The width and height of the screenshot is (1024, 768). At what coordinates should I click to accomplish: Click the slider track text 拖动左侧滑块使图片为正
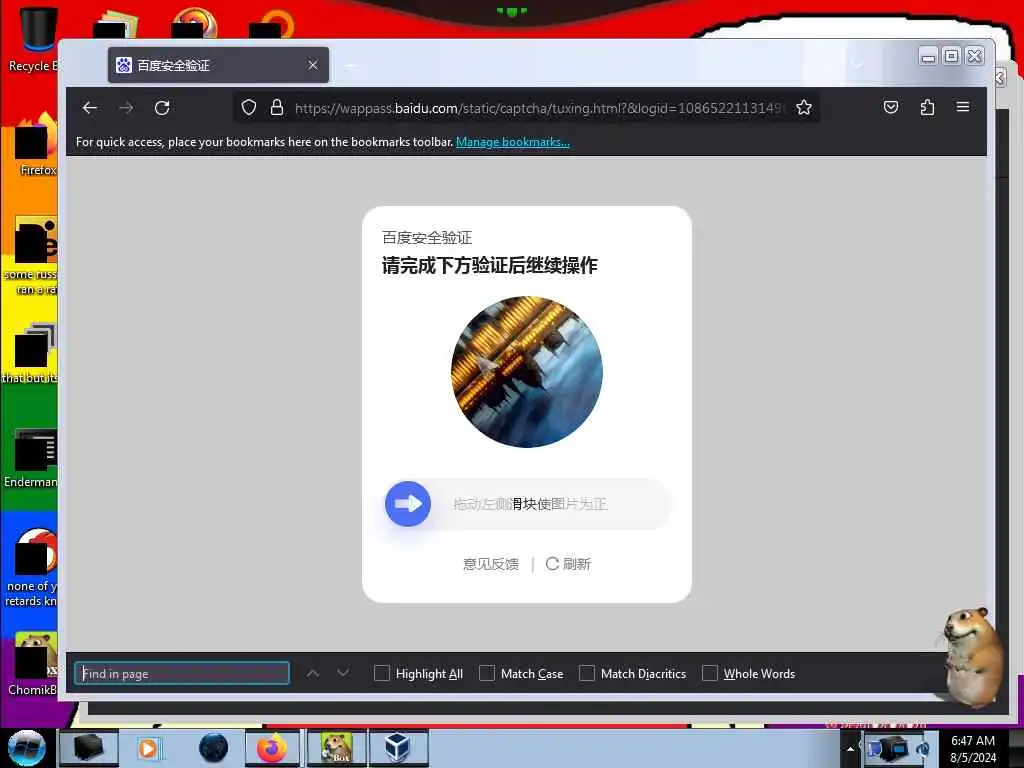[x=530, y=504]
